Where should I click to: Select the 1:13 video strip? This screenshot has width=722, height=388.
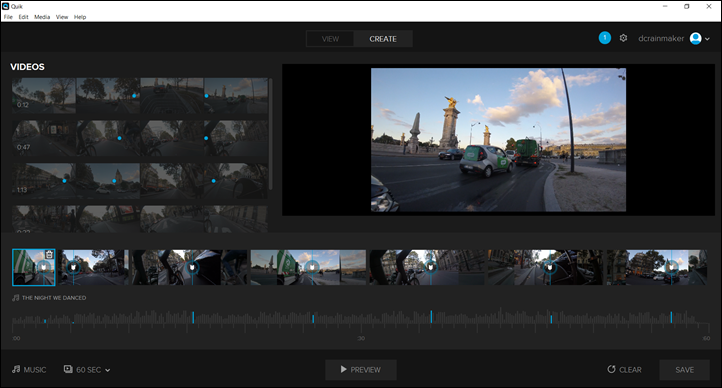coord(140,181)
